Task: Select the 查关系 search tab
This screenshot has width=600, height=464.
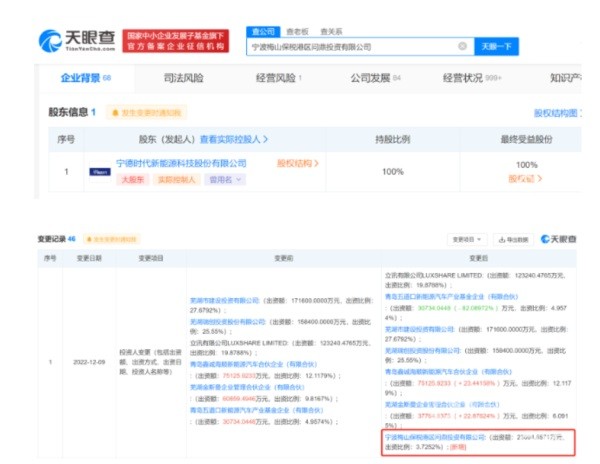Action: pos(331,32)
